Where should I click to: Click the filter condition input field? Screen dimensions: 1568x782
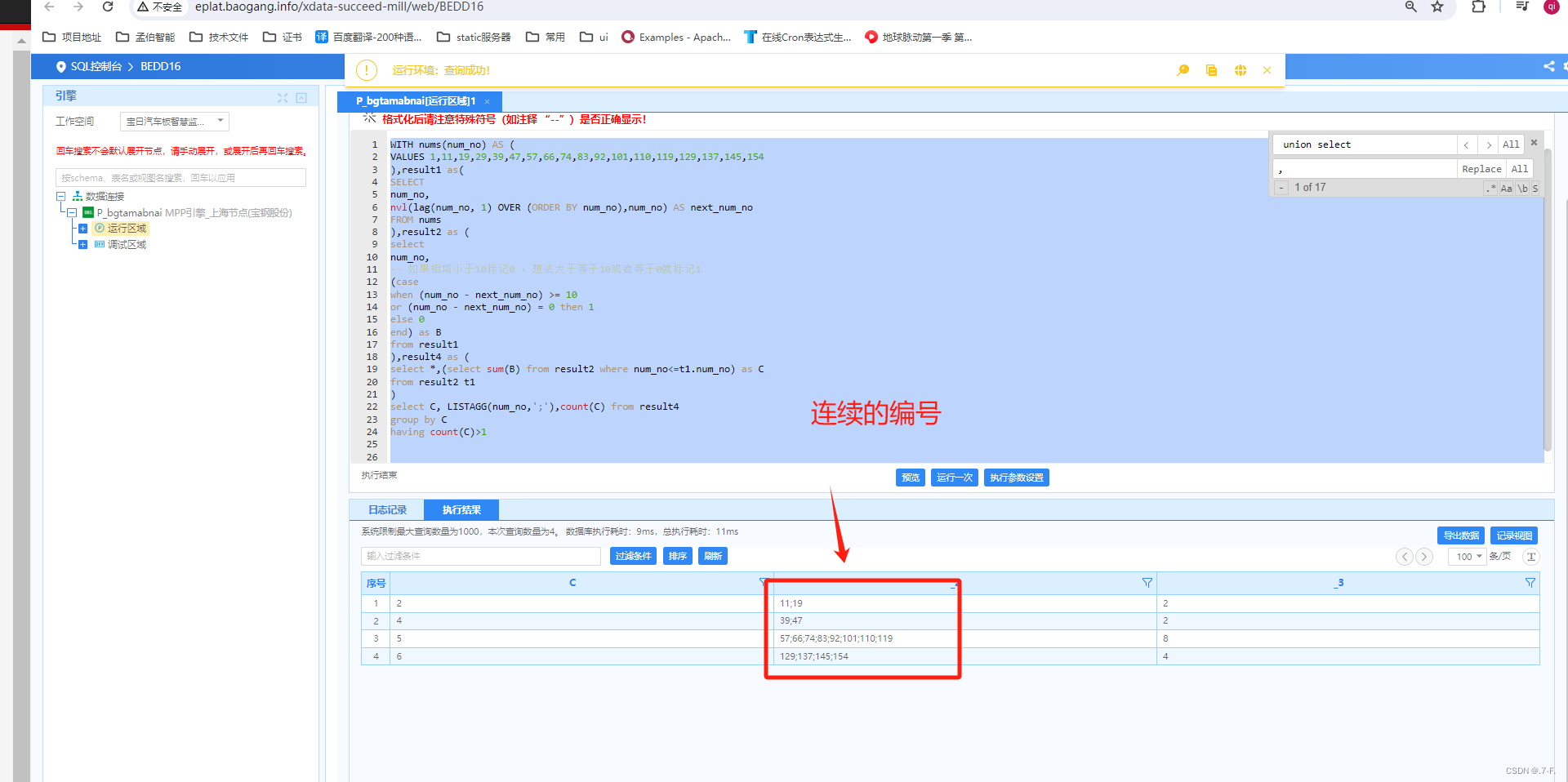[x=481, y=556]
